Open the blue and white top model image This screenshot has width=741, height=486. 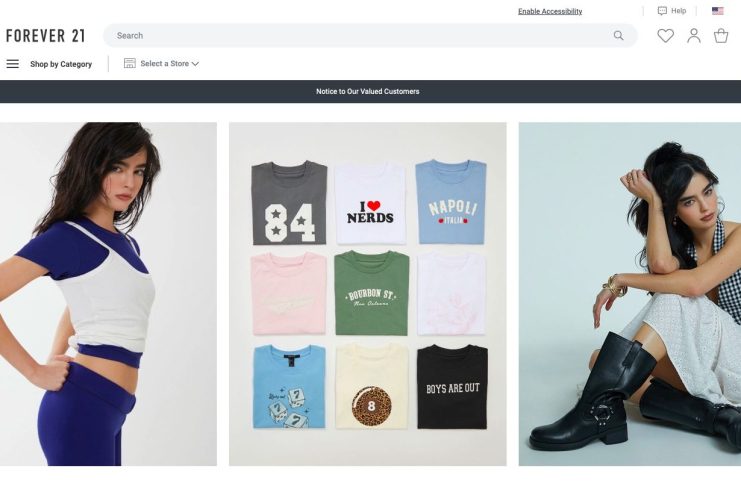(108, 294)
